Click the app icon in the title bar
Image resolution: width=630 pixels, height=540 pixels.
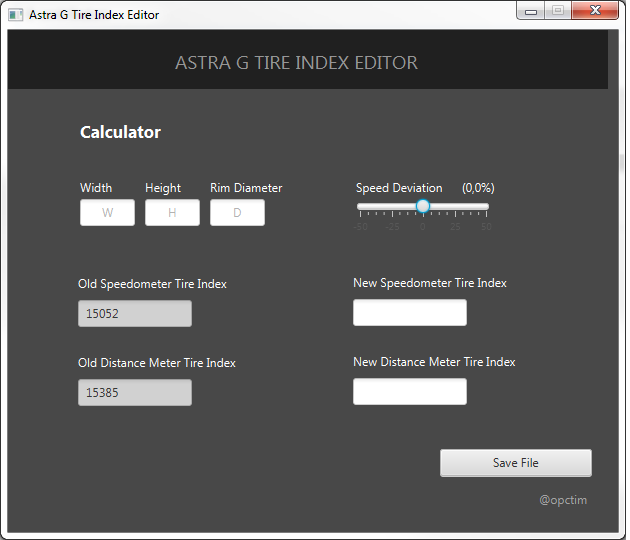(x=16, y=15)
